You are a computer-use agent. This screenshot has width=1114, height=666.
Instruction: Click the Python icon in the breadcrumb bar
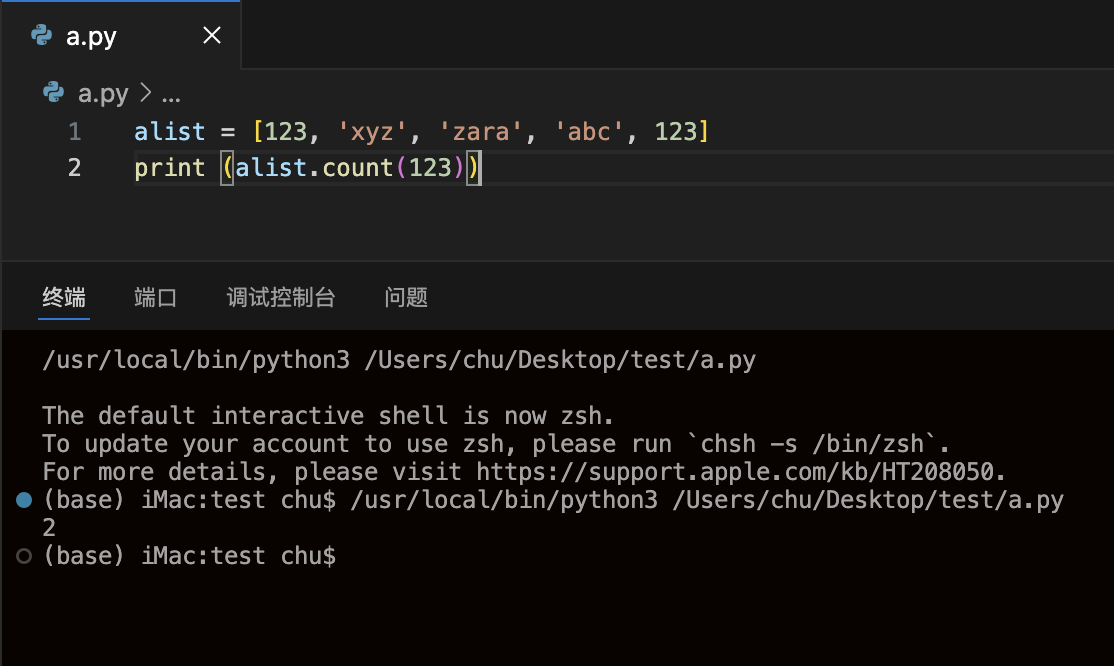coord(54,93)
